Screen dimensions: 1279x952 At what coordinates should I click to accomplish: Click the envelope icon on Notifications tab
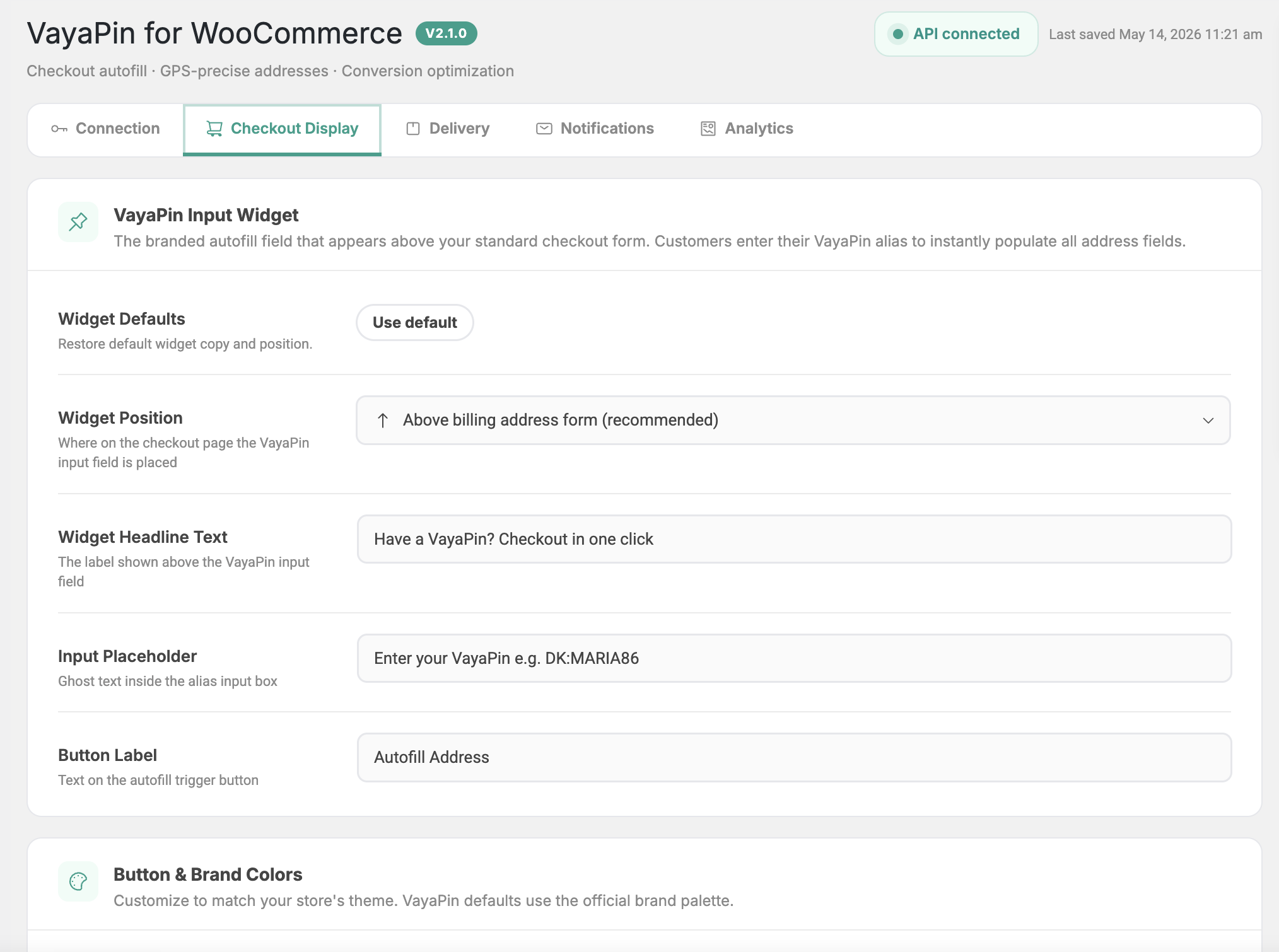544,129
